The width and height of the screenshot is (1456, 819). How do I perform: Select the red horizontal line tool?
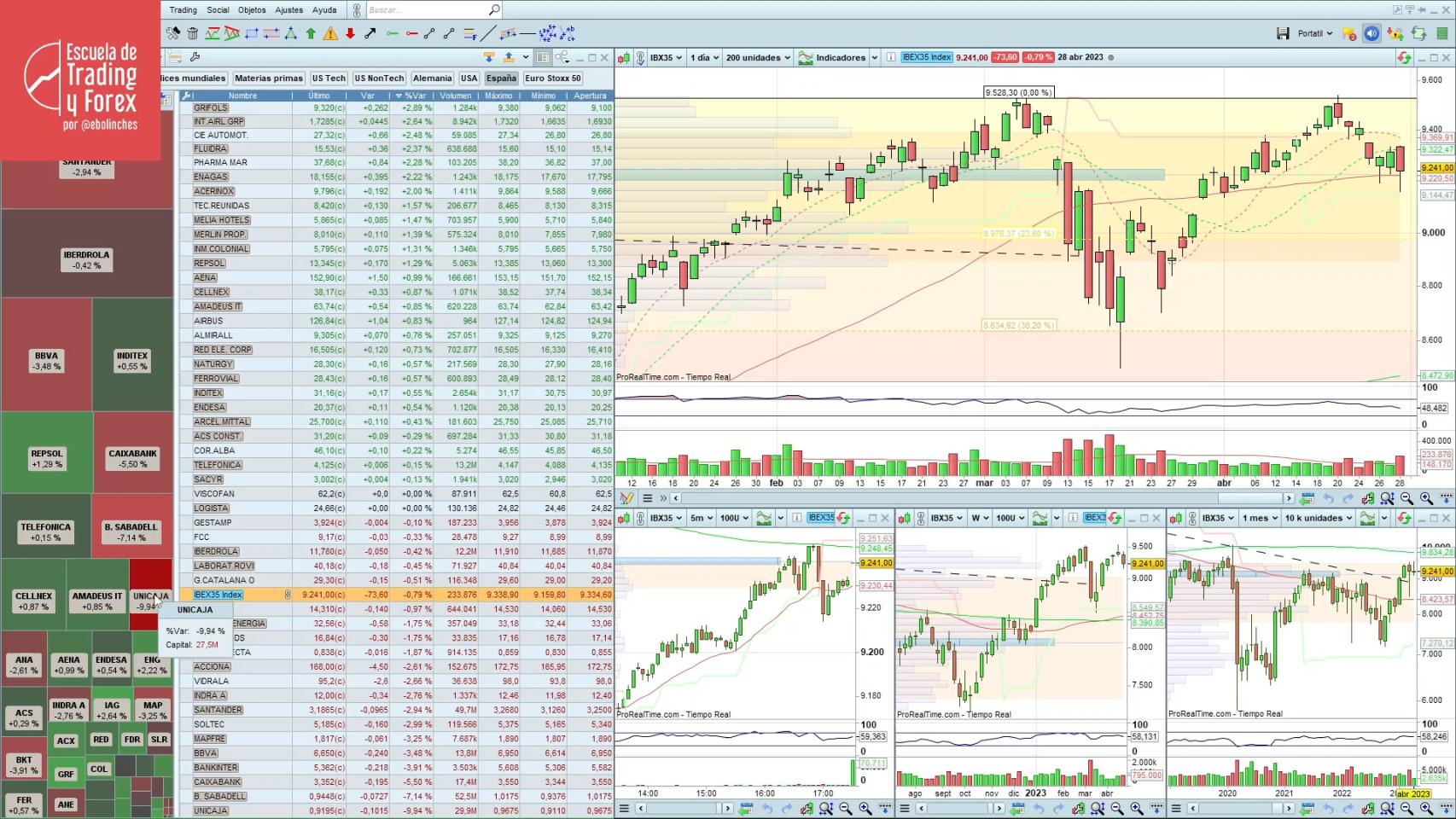click(411, 33)
